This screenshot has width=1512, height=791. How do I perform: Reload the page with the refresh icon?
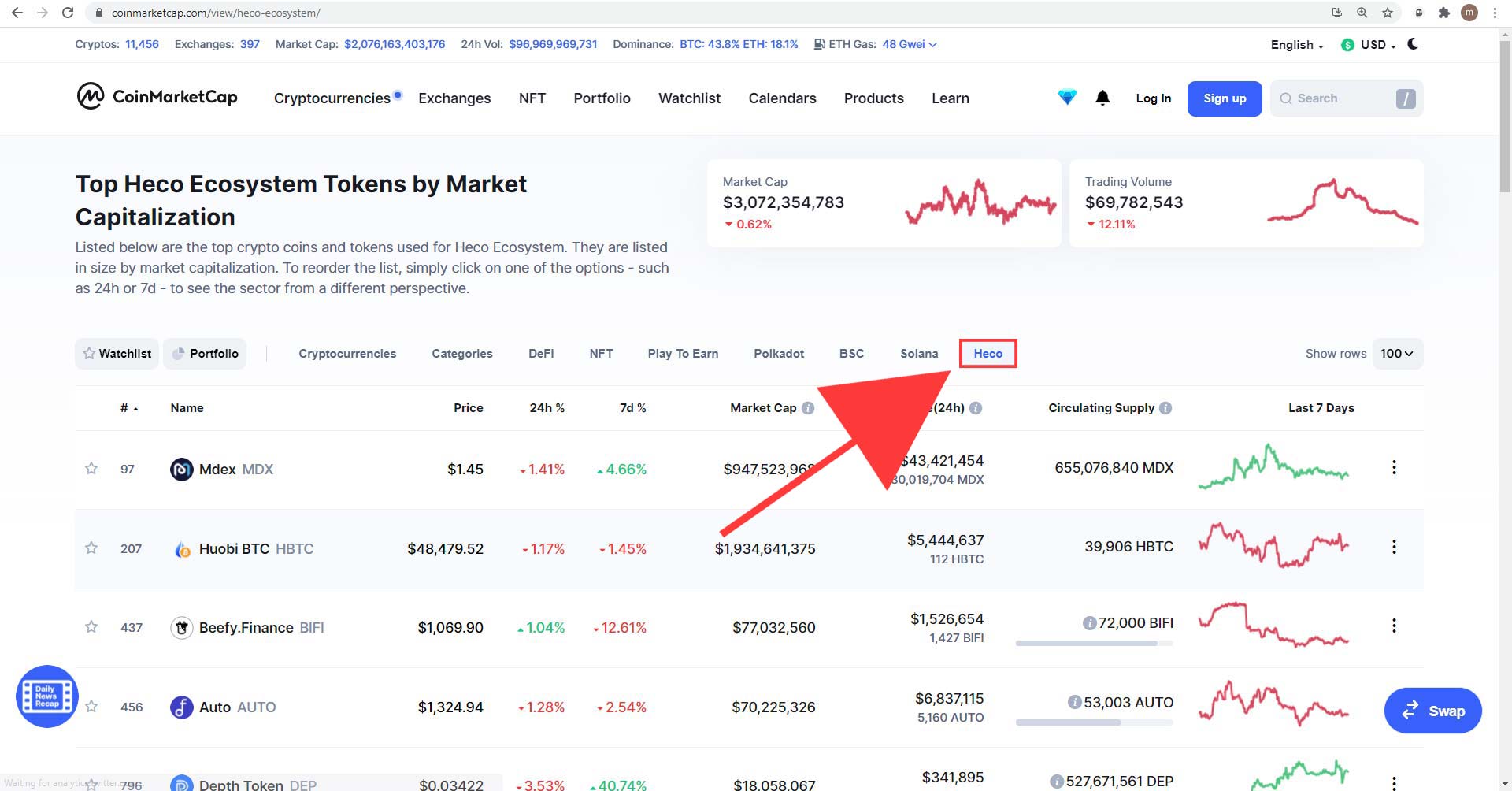pos(68,13)
